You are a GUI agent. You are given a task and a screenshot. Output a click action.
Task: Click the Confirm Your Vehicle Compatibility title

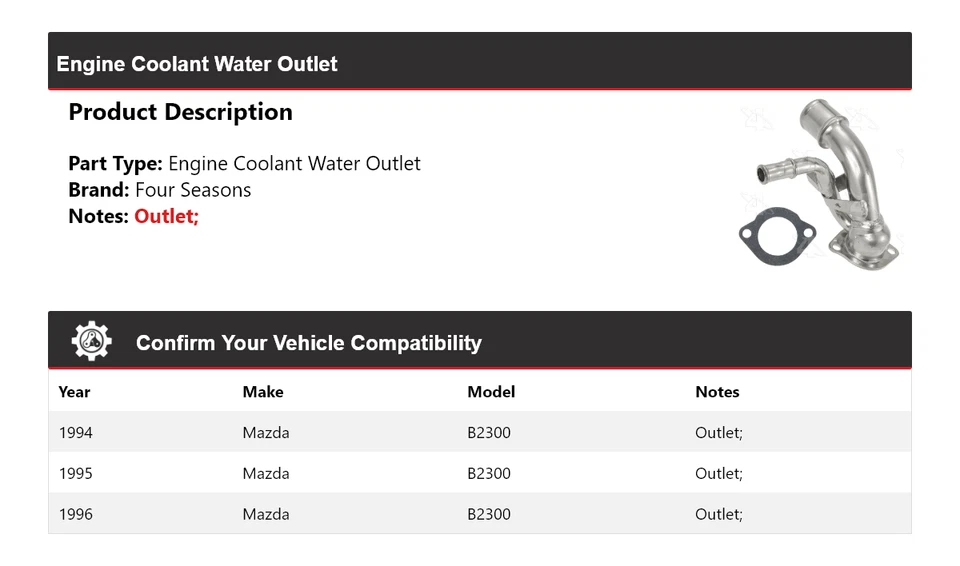coord(308,343)
